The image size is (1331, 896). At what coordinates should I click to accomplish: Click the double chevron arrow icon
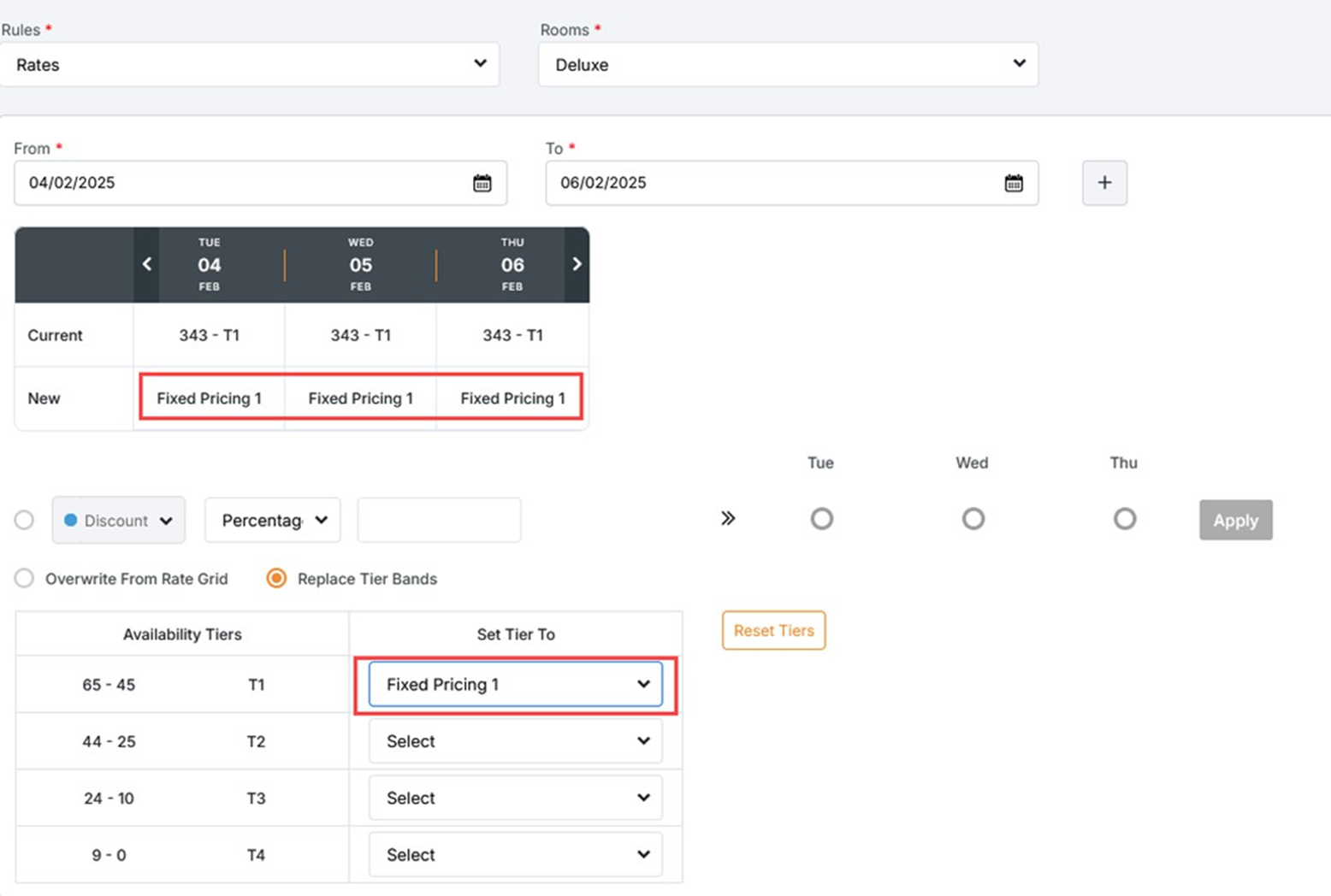728,518
